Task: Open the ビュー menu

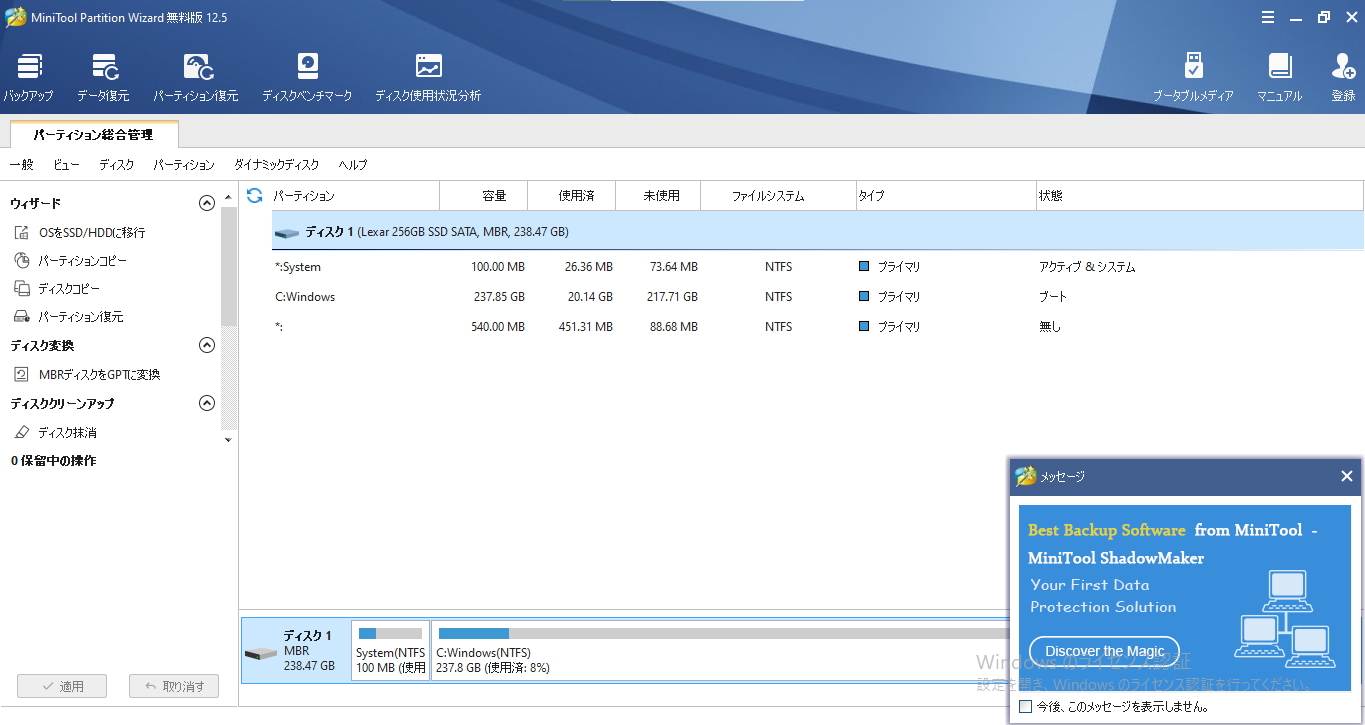Action: [67, 165]
